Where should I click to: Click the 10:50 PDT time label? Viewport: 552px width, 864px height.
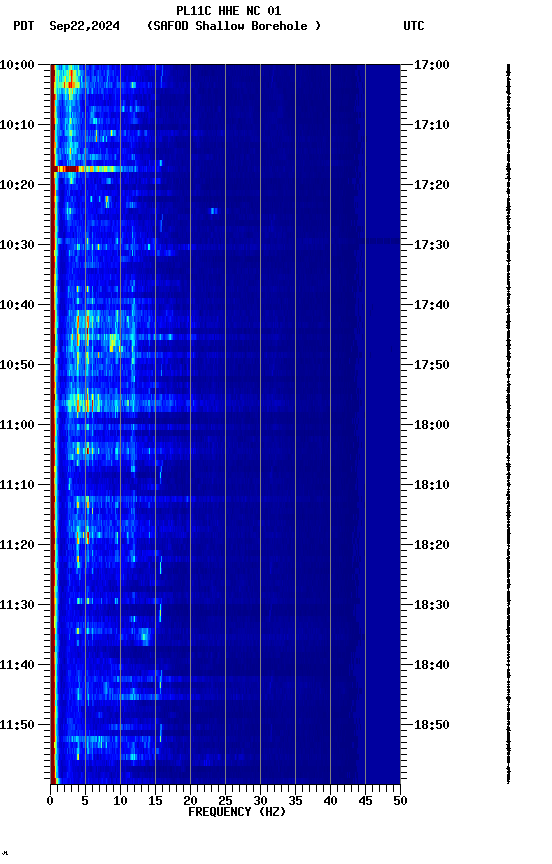[x=17, y=365]
